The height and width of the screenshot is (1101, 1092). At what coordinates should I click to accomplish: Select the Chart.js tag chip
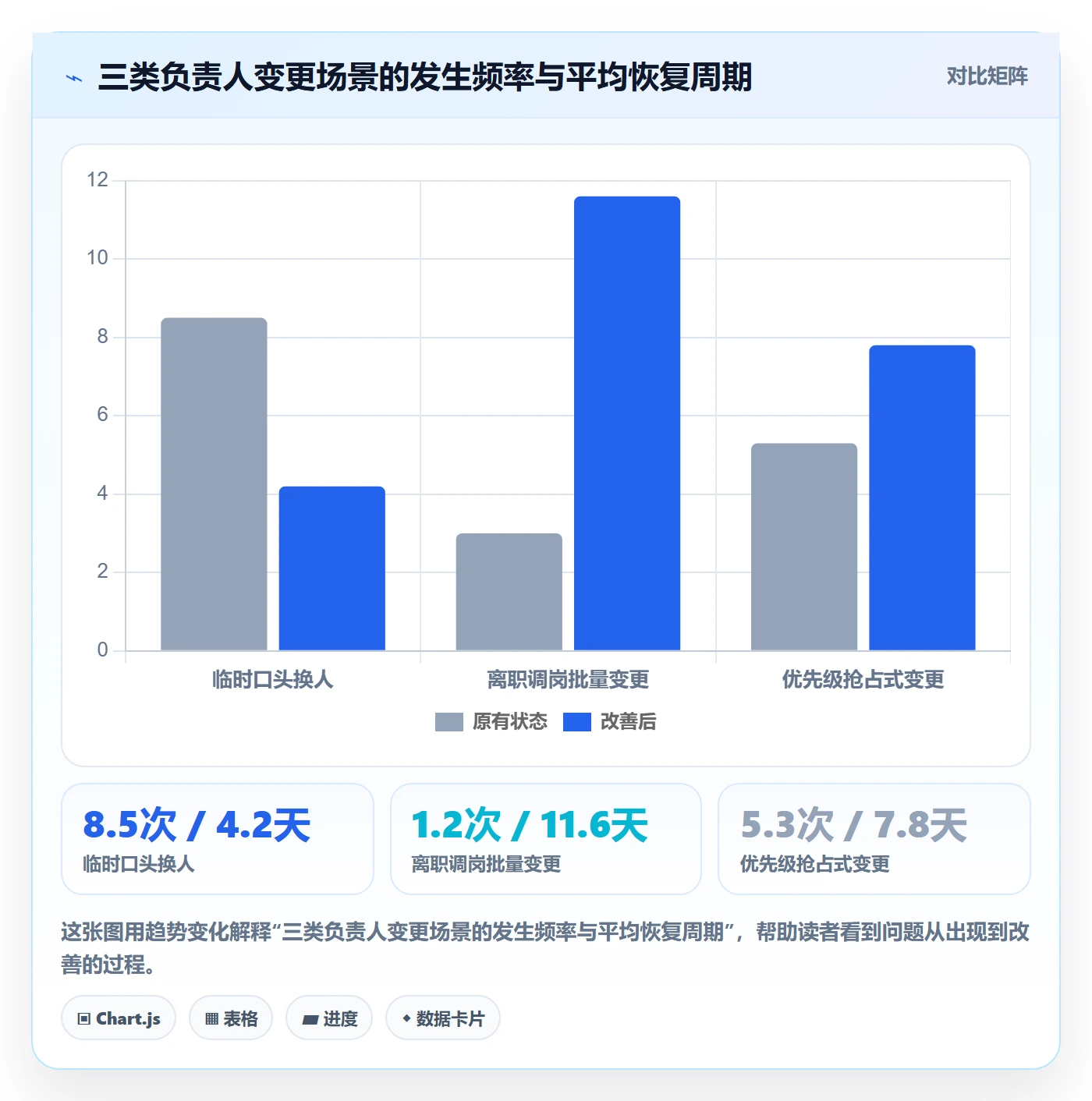119,1018
